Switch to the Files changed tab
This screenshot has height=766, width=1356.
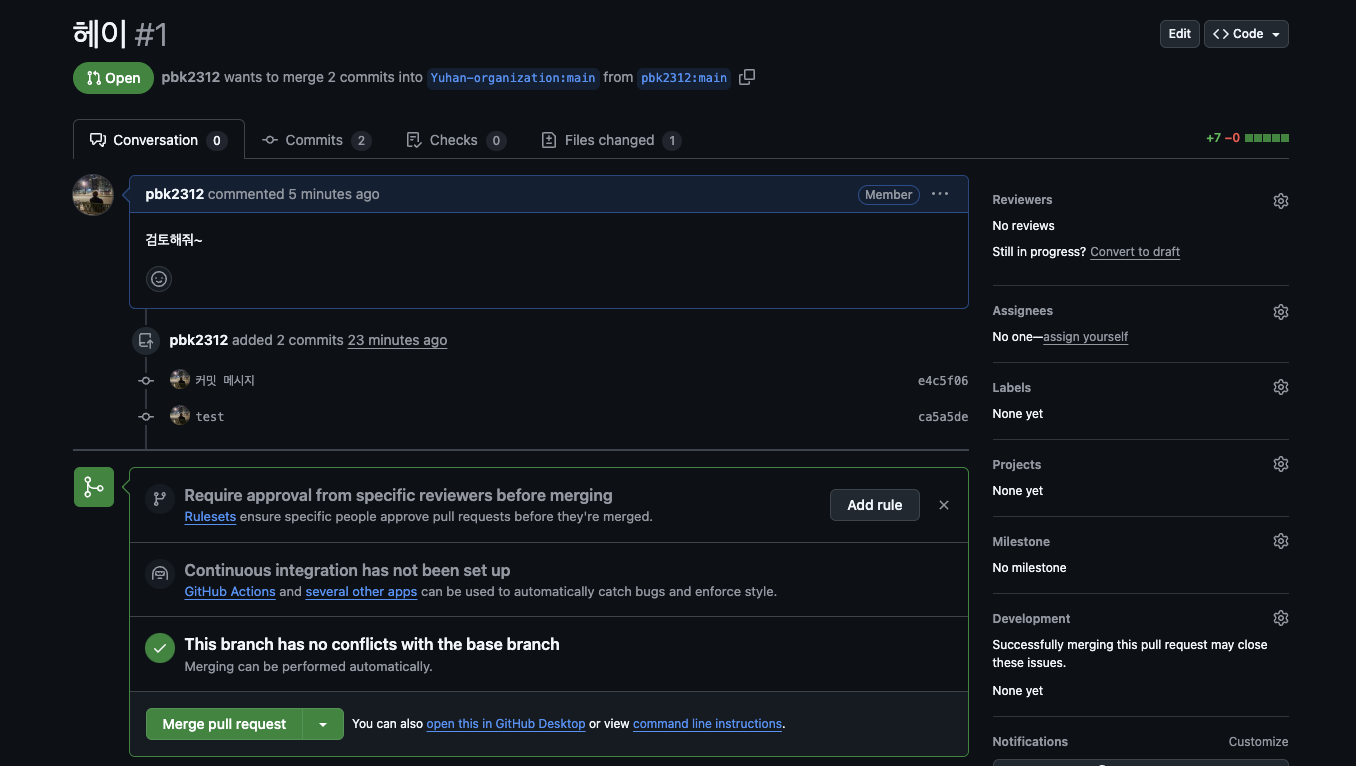pos(611,140)
